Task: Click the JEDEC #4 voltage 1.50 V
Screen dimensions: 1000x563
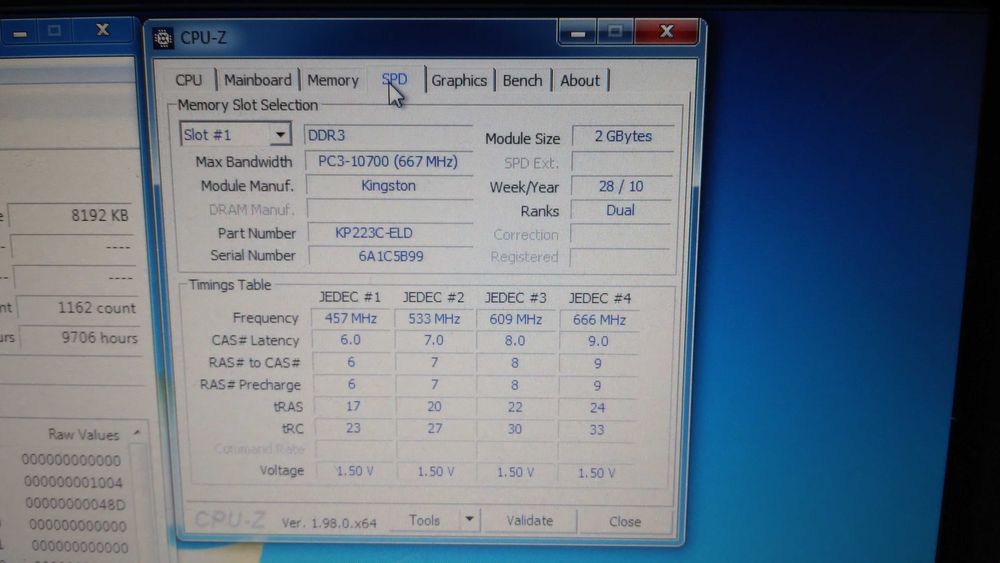Action: point(596,473)
